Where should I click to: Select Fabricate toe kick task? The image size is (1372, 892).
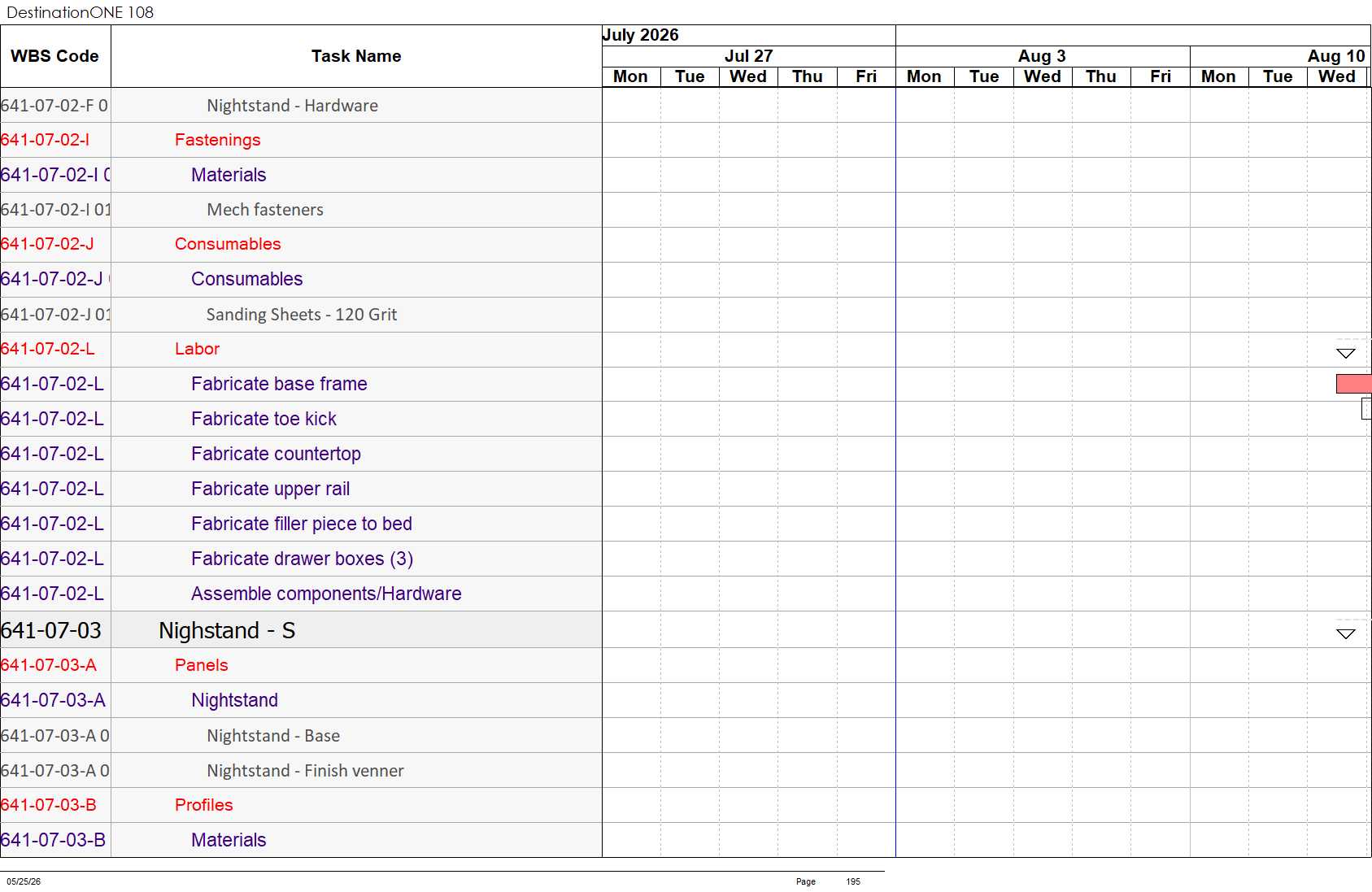coord(301,419)
